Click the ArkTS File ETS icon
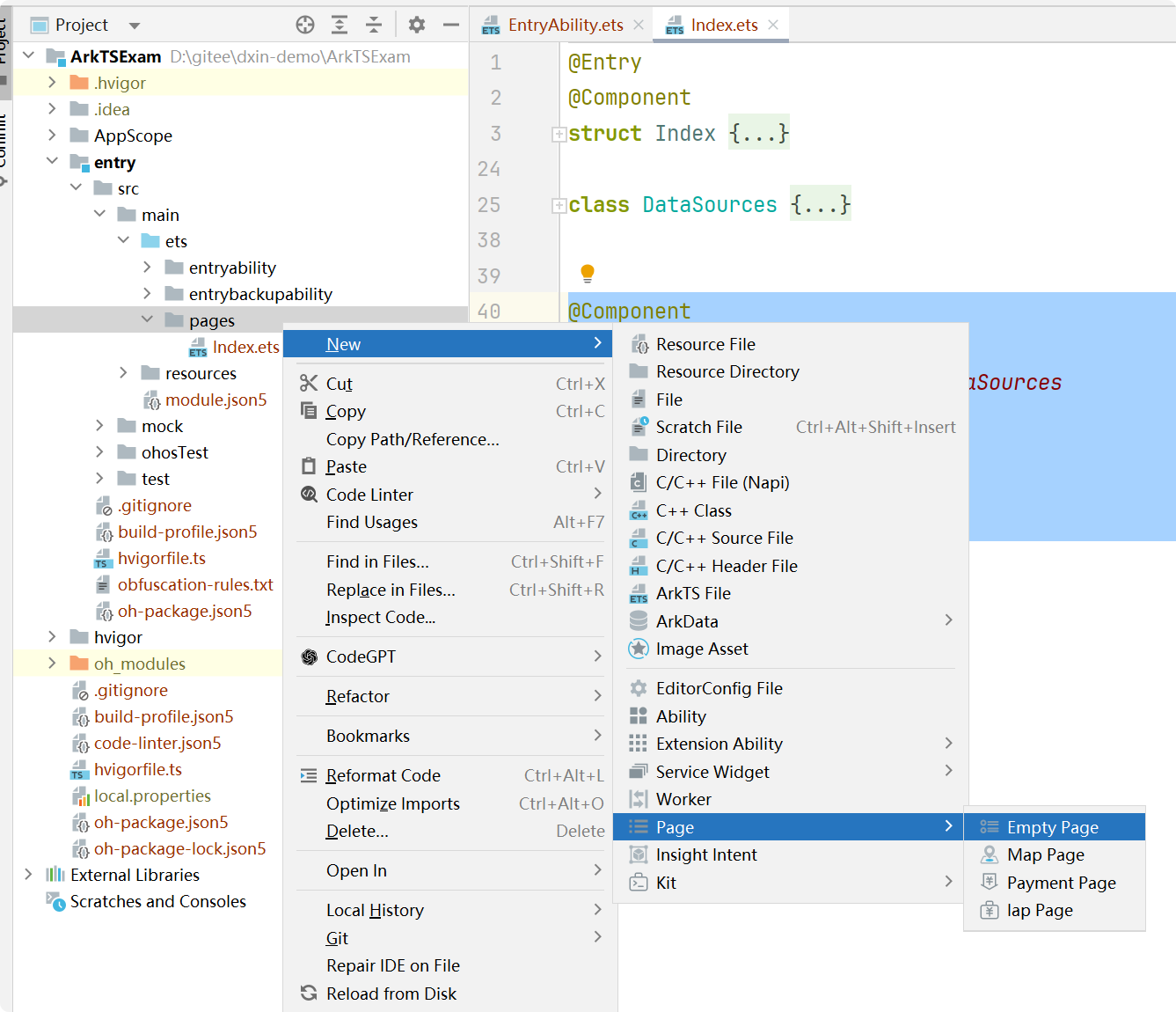 639,594
